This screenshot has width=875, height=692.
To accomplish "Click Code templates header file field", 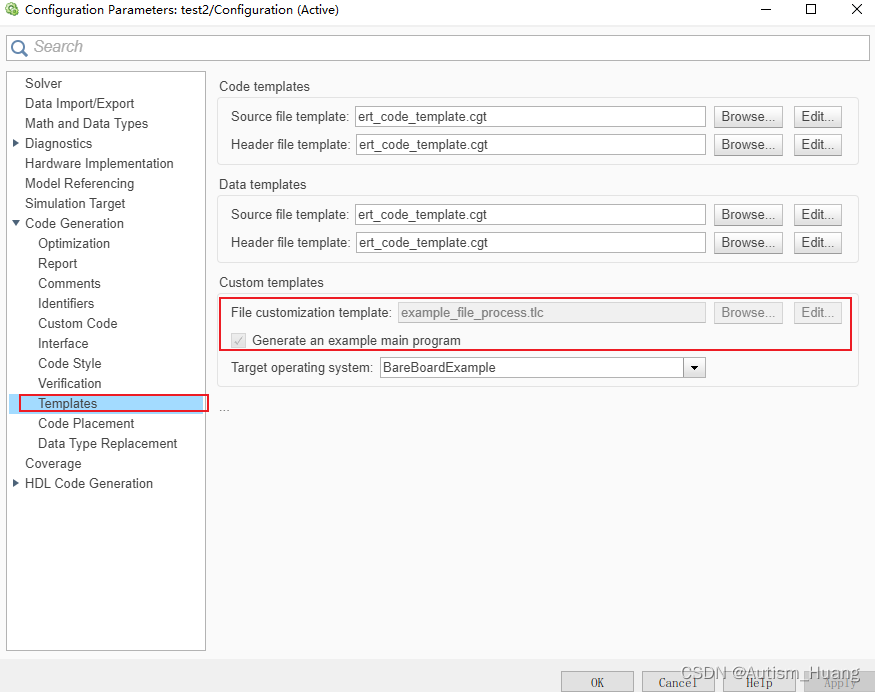I will pyautogui.click(x=530, y=145).
